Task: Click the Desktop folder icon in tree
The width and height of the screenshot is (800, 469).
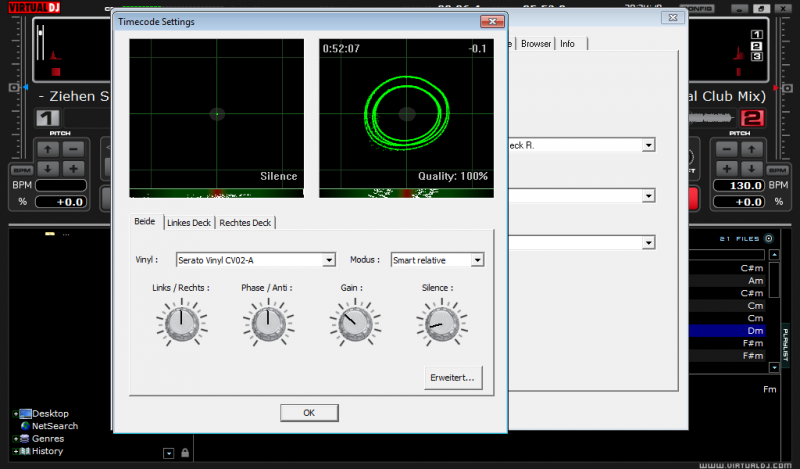Action: (x=26, y=413)
